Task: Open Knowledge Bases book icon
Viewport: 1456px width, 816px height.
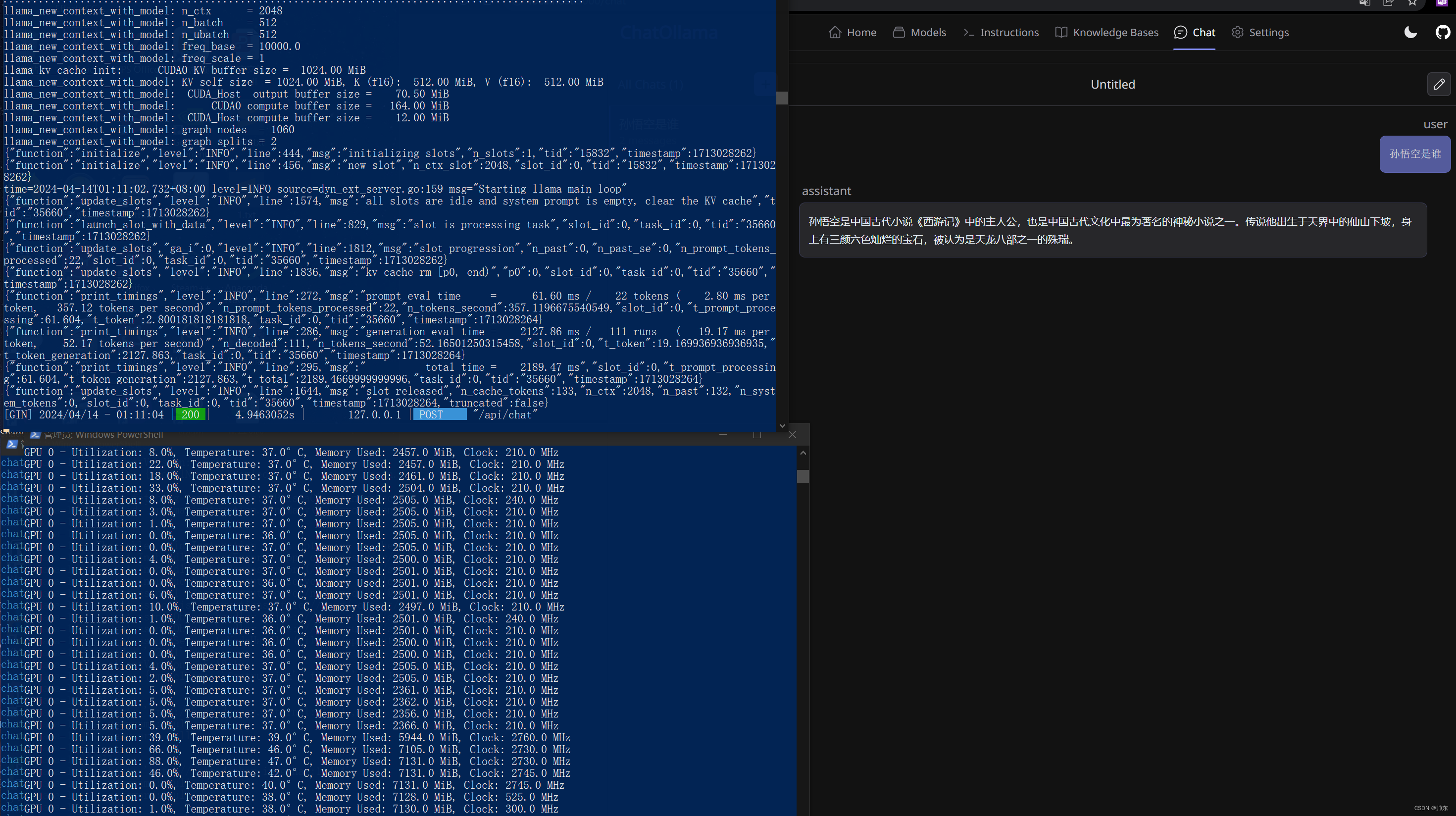Action: tap(1061, 32)
